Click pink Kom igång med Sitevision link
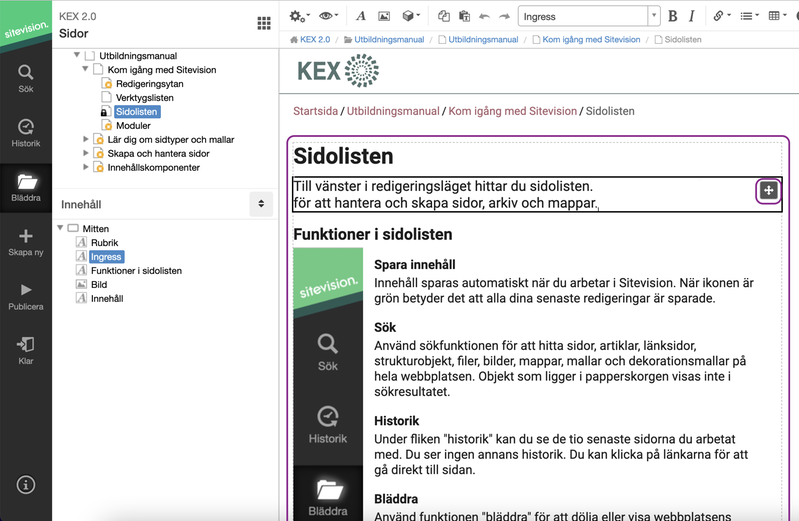 click(x=513, y=111)
